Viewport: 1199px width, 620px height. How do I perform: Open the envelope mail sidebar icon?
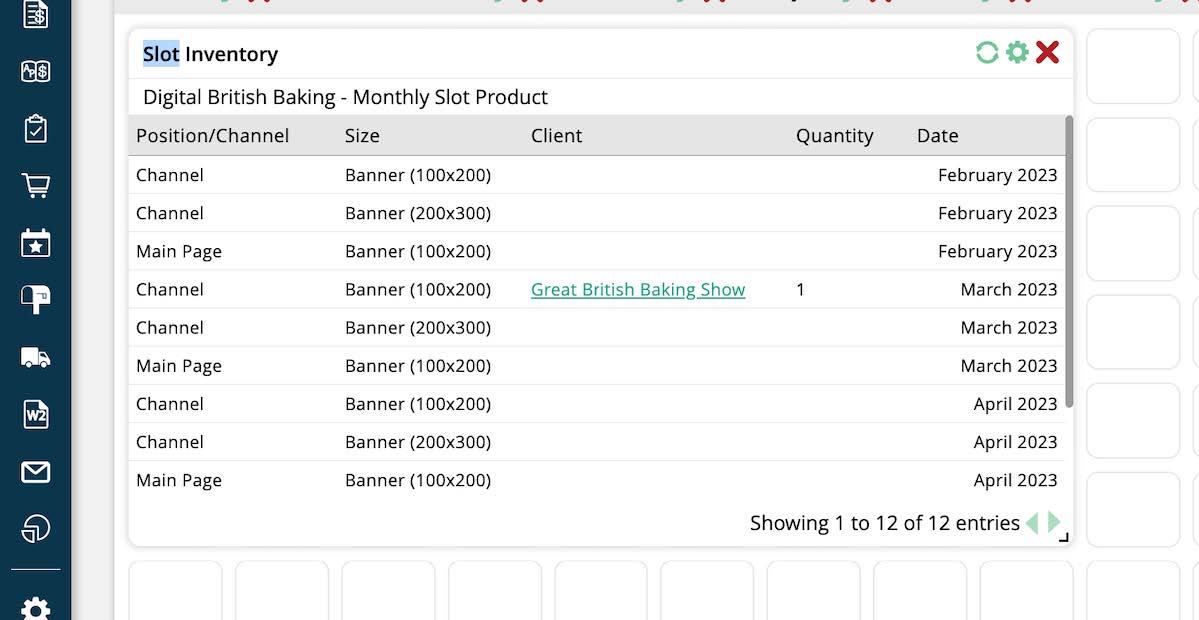pos(36,471)
